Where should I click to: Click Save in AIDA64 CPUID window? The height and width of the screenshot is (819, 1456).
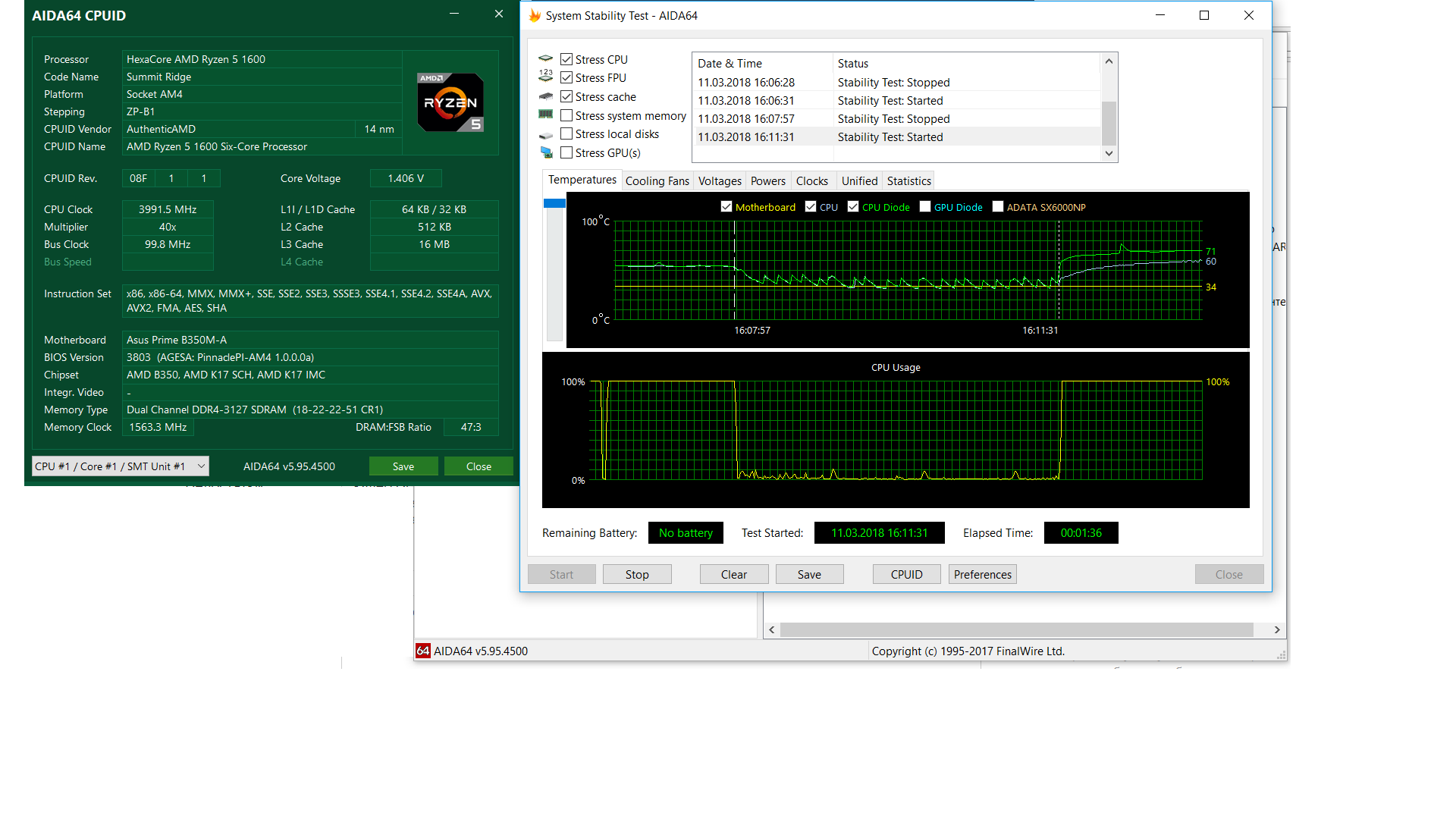(403, 466)
